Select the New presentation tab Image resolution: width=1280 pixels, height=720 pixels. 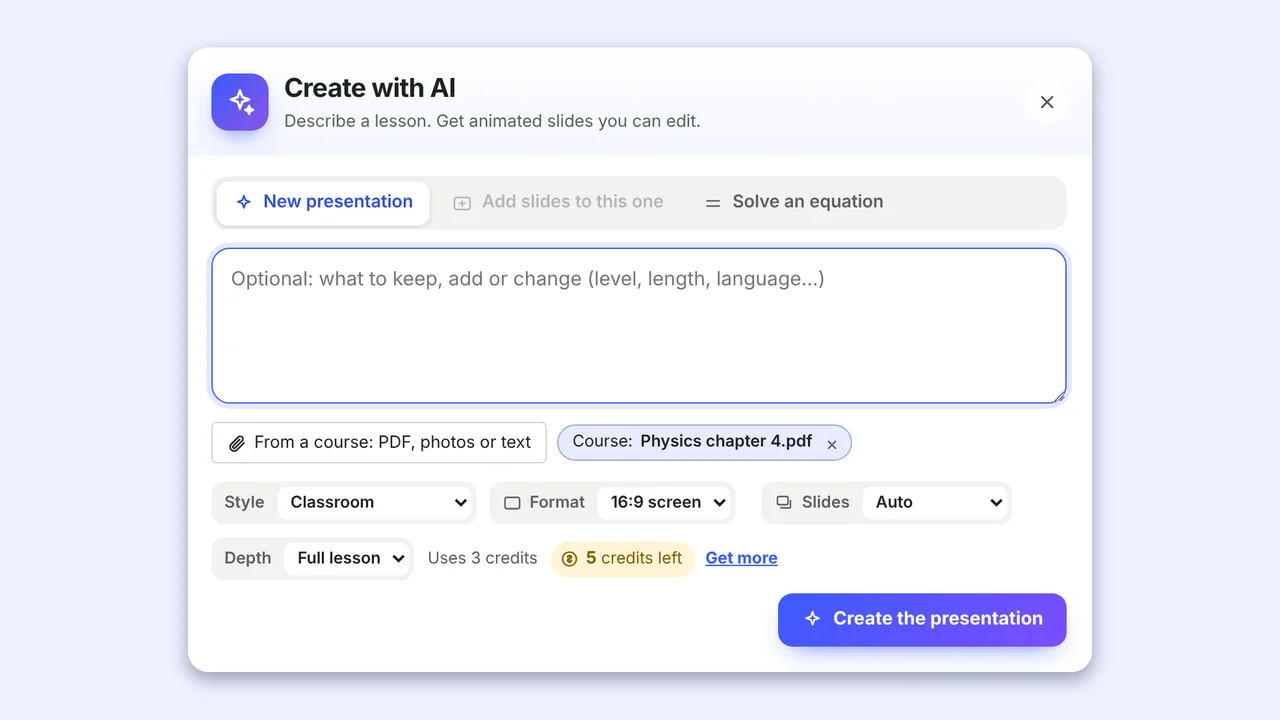[323, 202]
